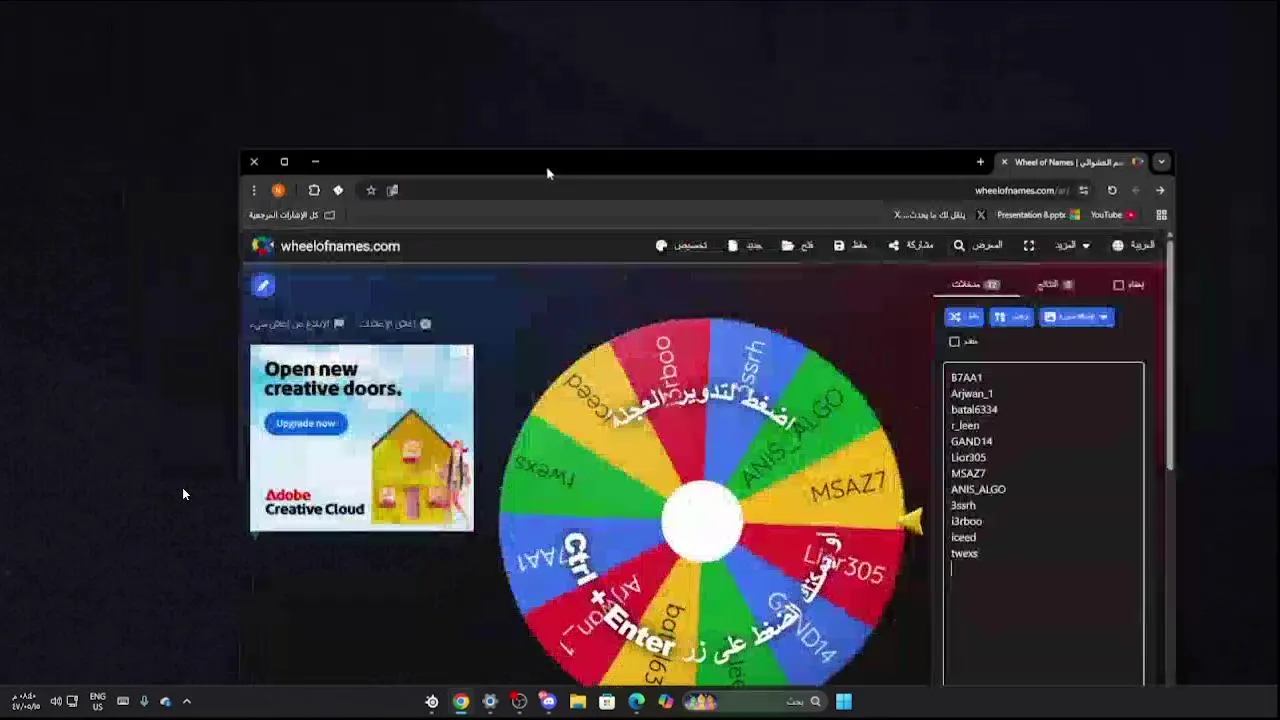The image size is (1280, 720).
Task: Open the Add image dropdown button
Action: coord(1077,317)
